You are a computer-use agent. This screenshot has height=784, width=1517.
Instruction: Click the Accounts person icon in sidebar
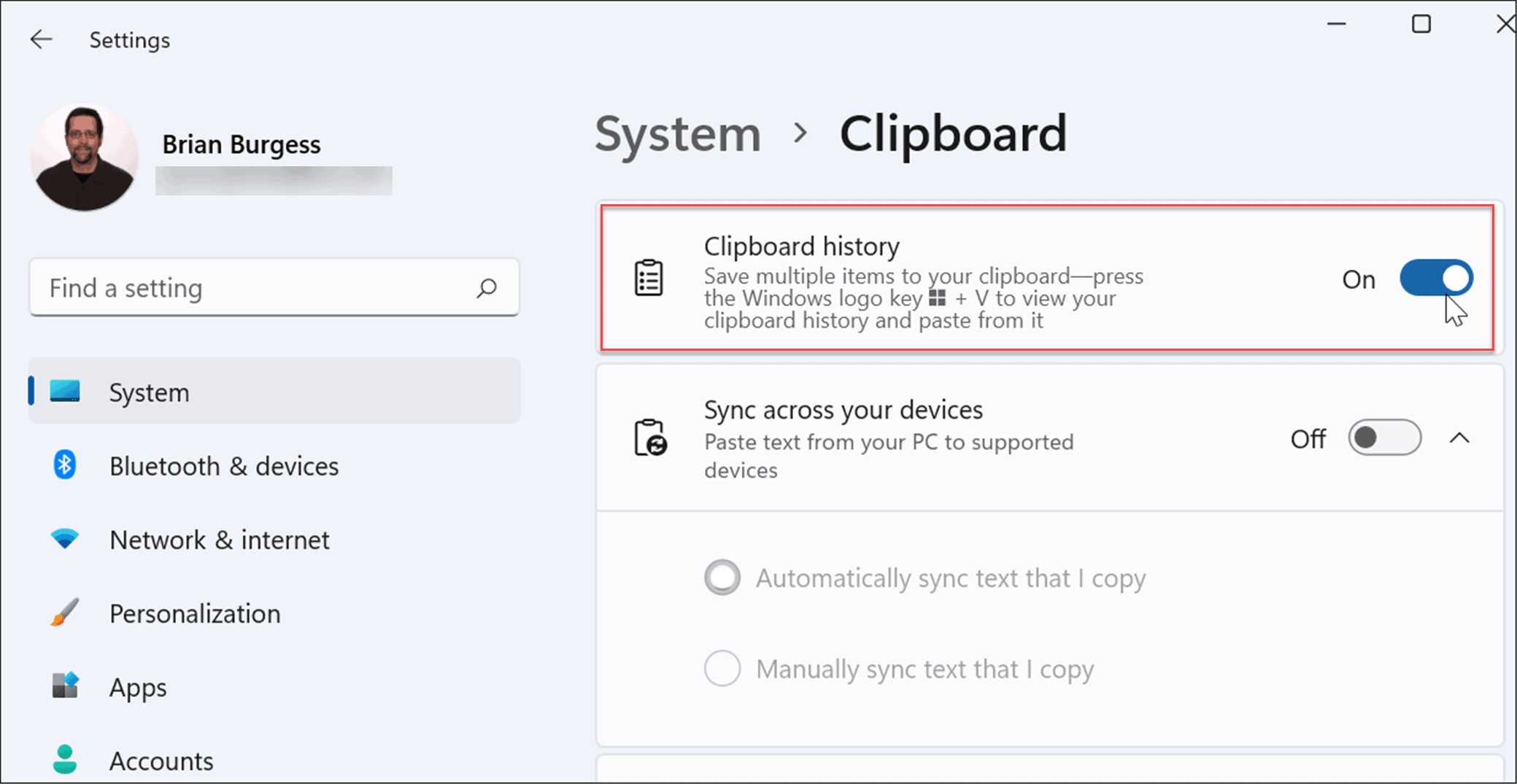click(x=64, y=760)
